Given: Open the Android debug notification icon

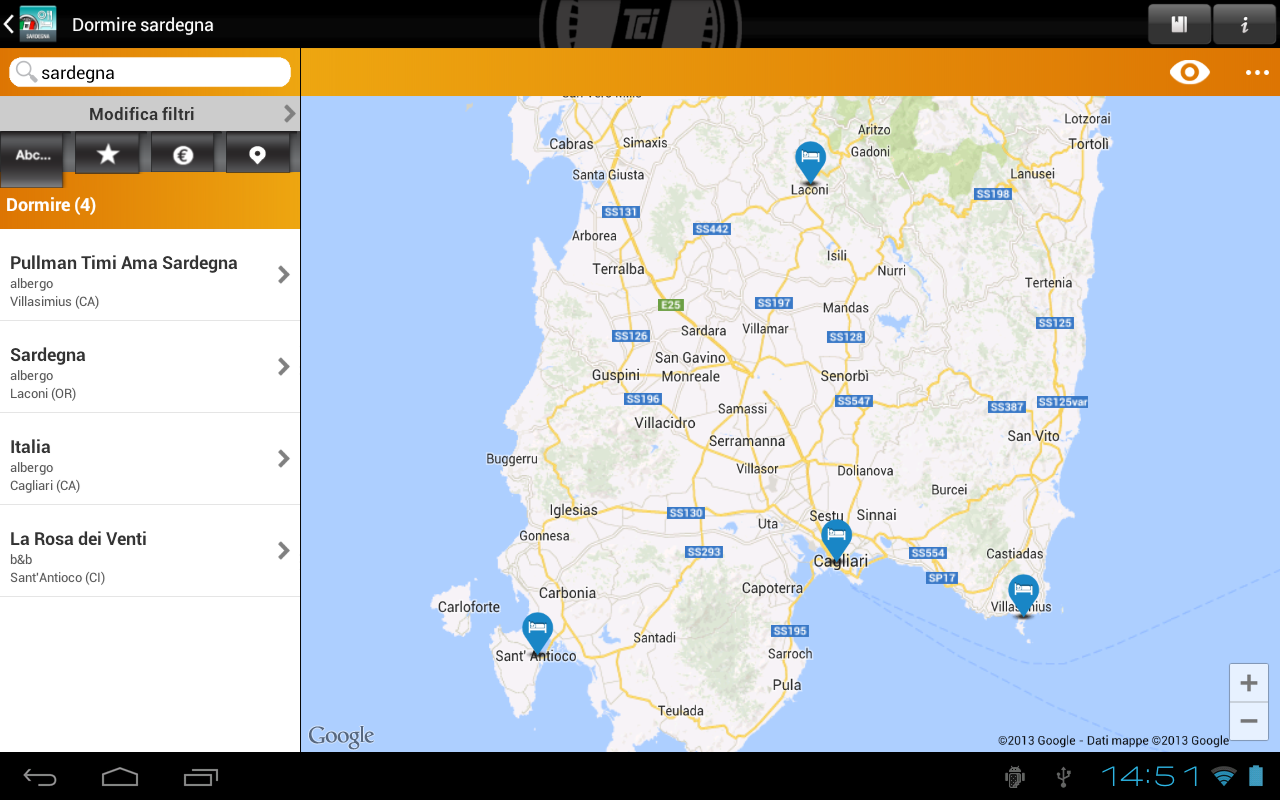Looking at the screenshot, I should 1015,777.
